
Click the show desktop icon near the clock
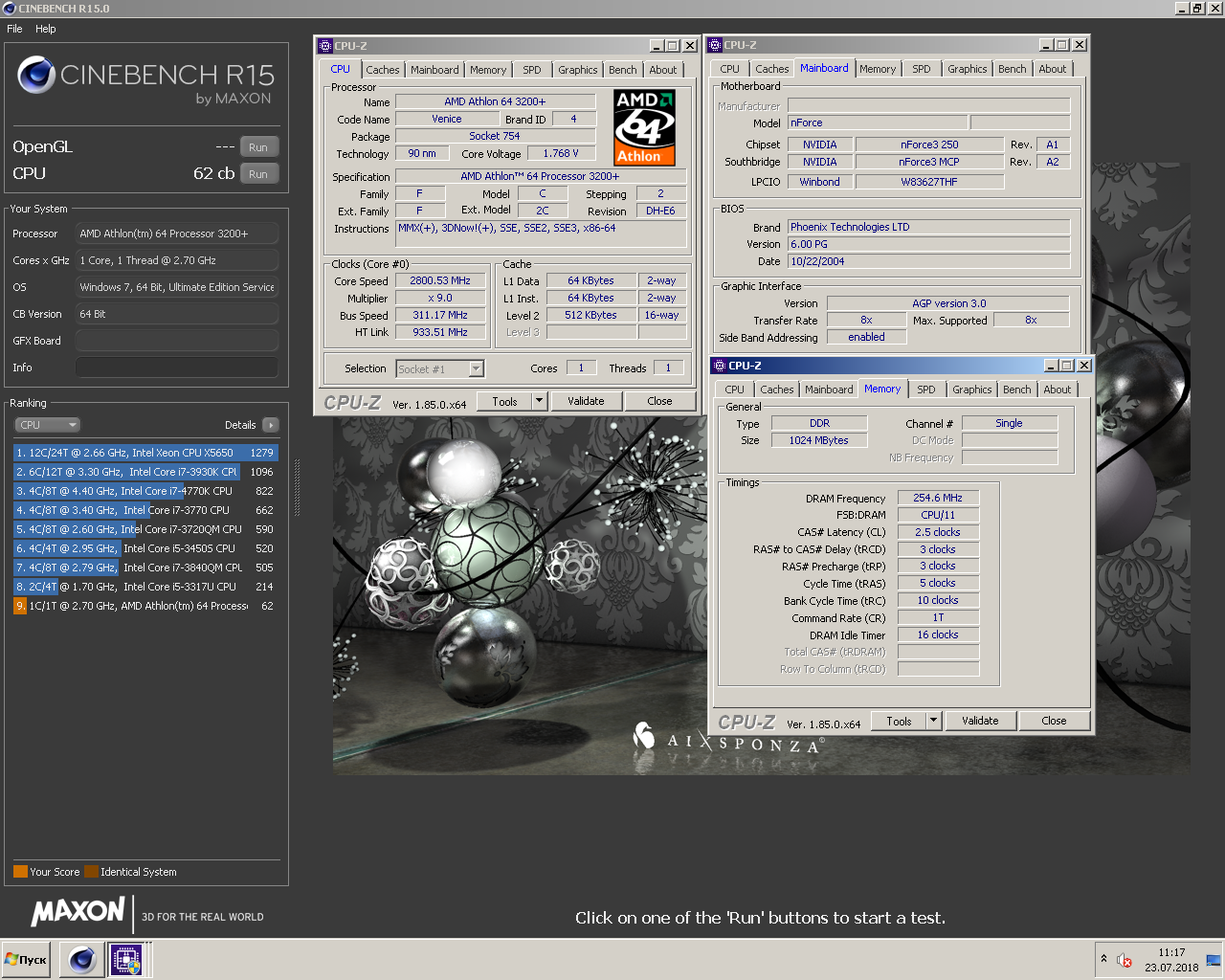(x=1214, y=960)
